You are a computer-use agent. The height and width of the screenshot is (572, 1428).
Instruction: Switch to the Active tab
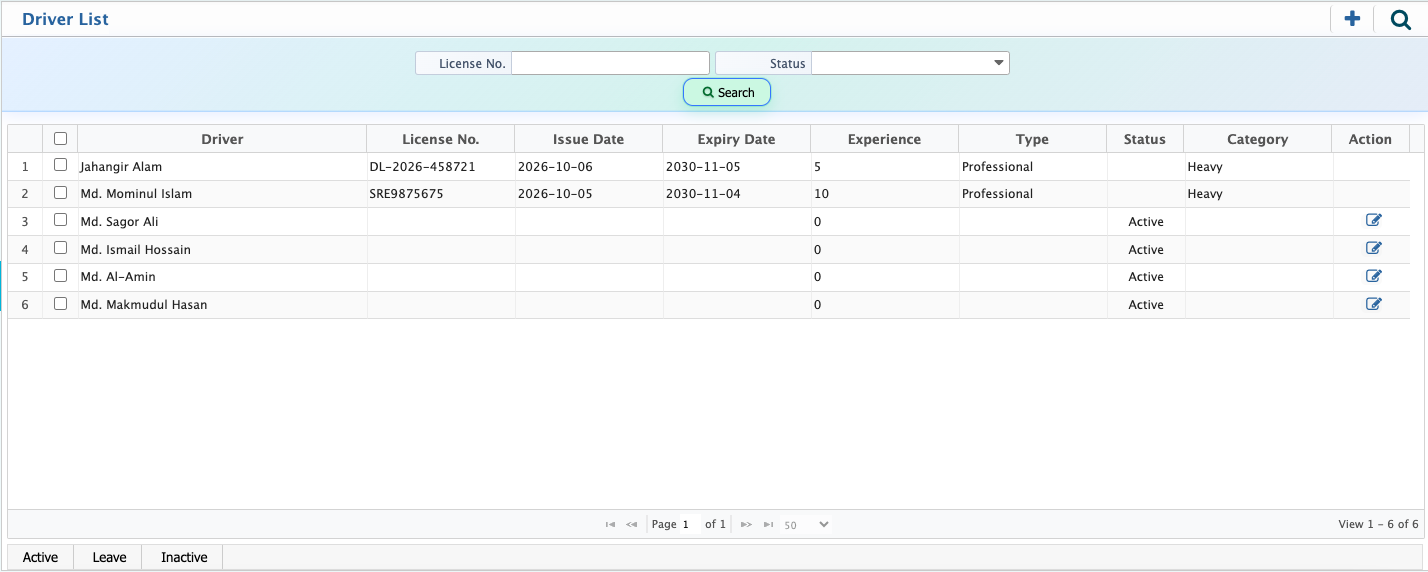point(40,557)
